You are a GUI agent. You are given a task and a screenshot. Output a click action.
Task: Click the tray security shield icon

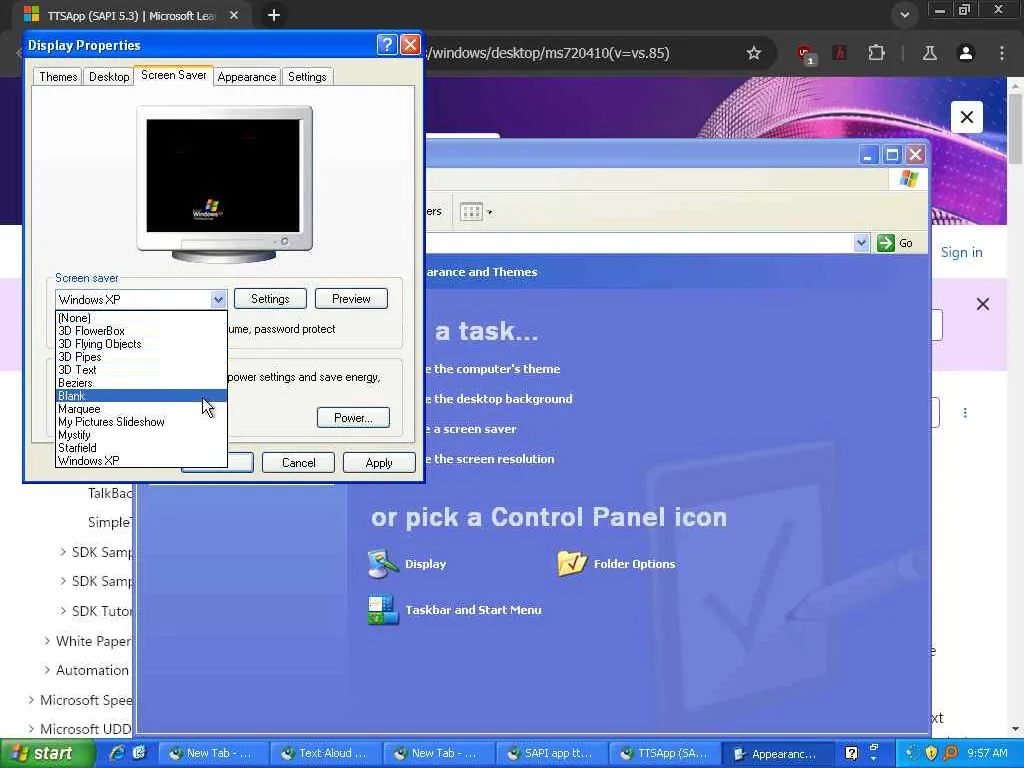[931, 753]
